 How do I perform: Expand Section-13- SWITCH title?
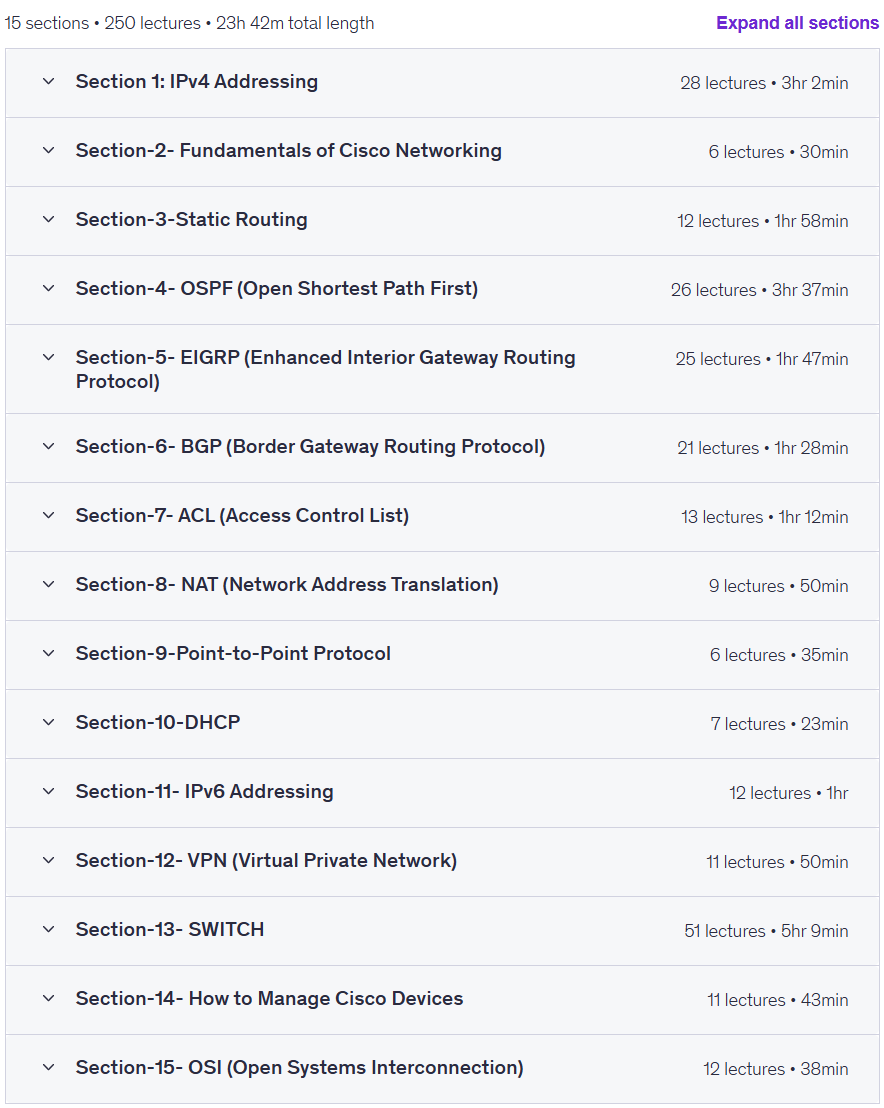pyautogui.click(x=170, y=929)
